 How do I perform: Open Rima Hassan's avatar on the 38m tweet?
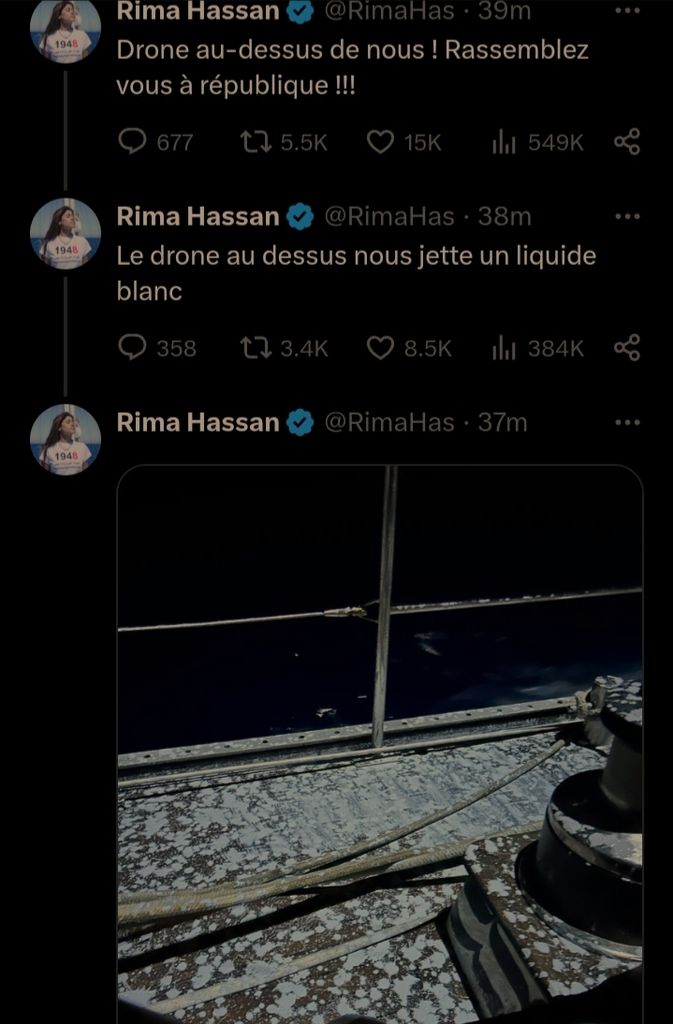65,234
